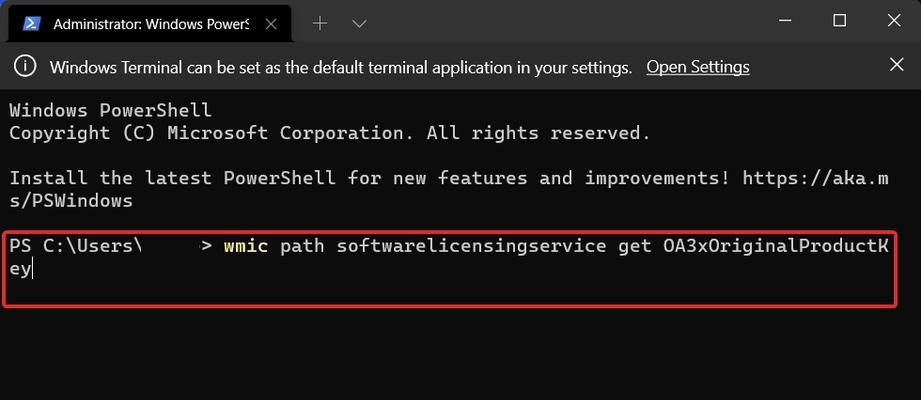This screenshot has height=400, width=921.
Task: Select the Administrator: Windows PowerShell tab title
Action: point(151,25)
